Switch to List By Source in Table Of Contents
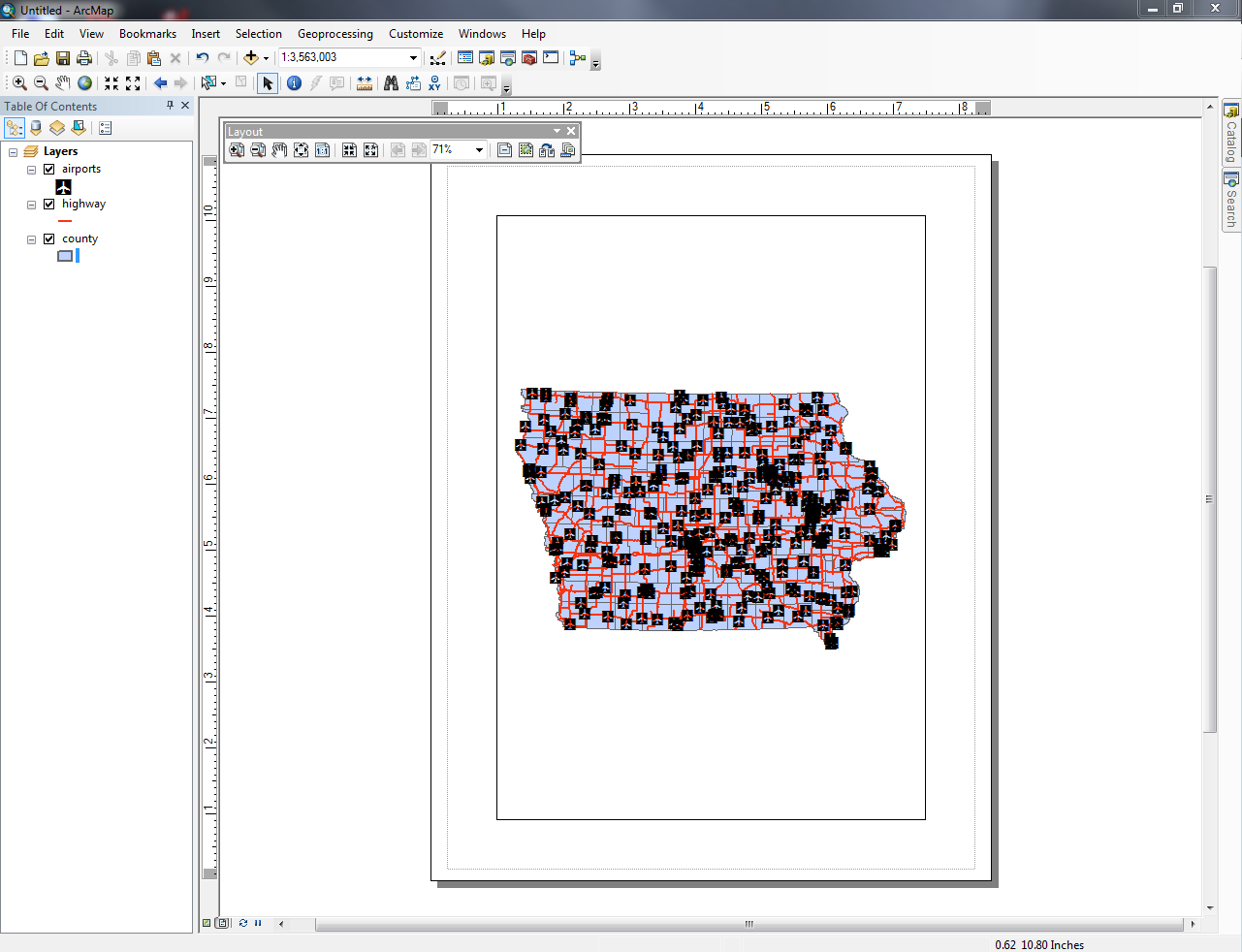Viewport: 1242px width, 952px height. pos(35,127)
